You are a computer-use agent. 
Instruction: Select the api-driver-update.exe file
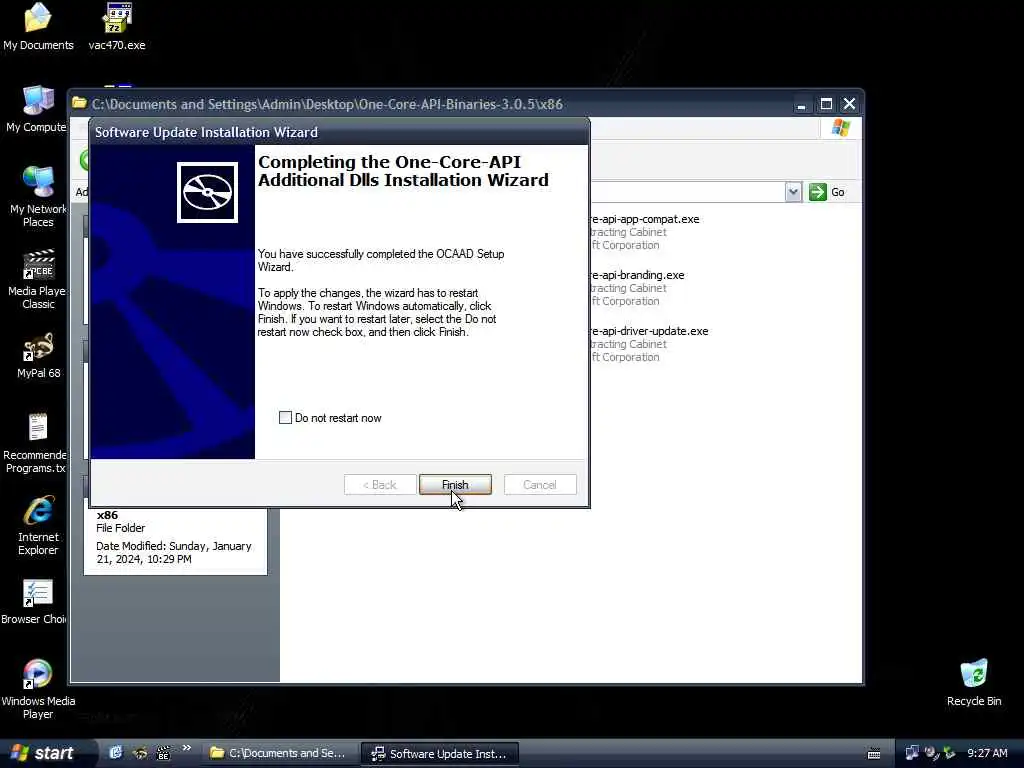648,344
